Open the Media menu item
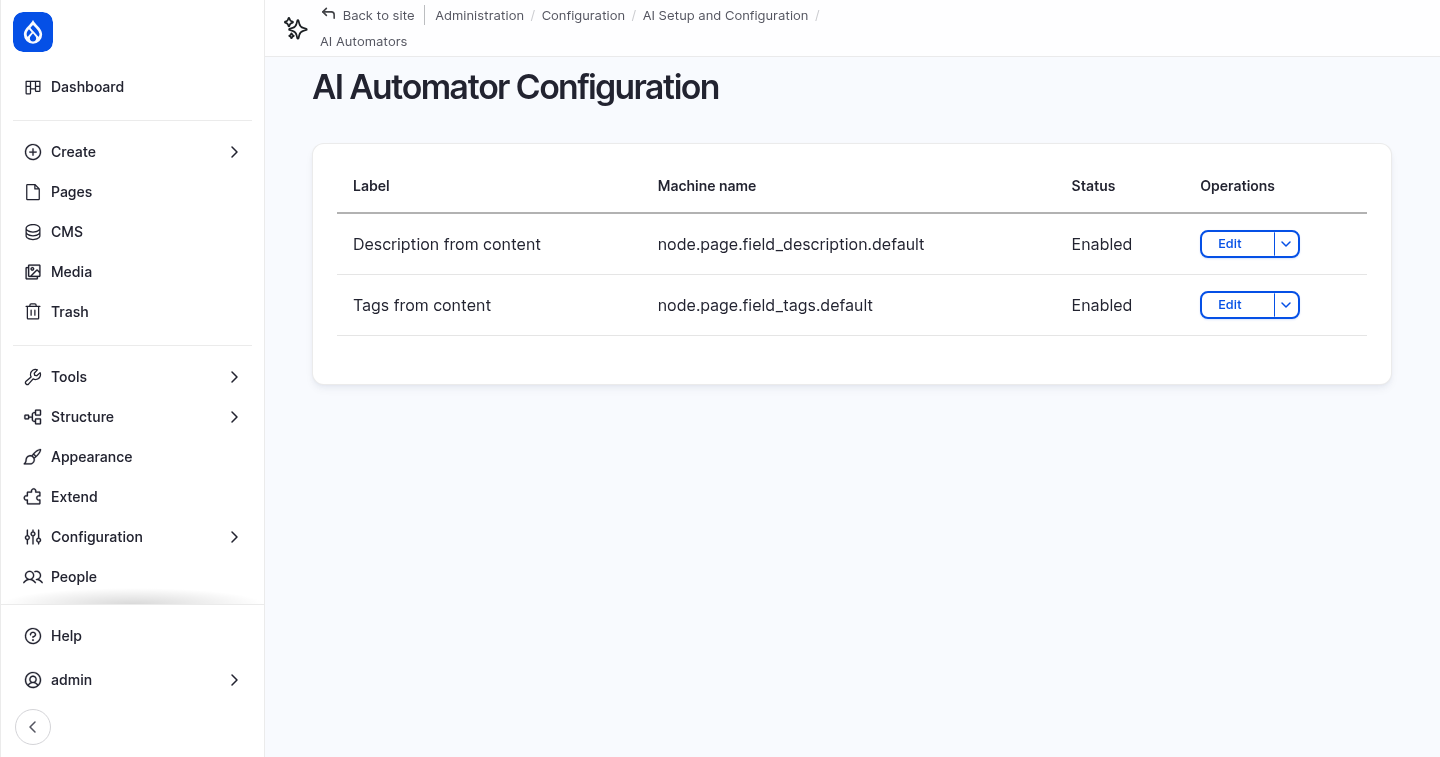This screenshot has height=757, width=1440. click(x=132, y=272)
